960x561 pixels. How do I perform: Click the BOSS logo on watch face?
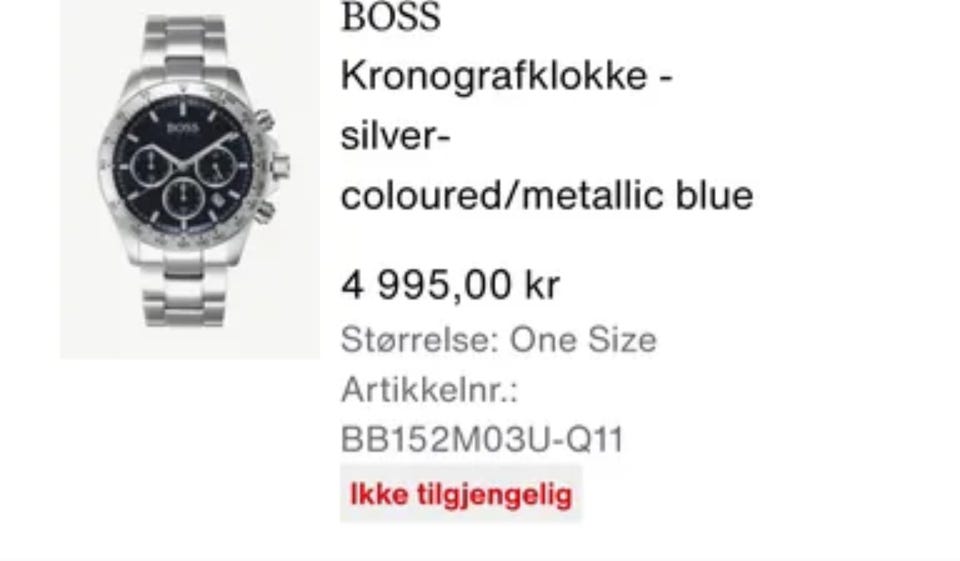click(x=183, y=128)
